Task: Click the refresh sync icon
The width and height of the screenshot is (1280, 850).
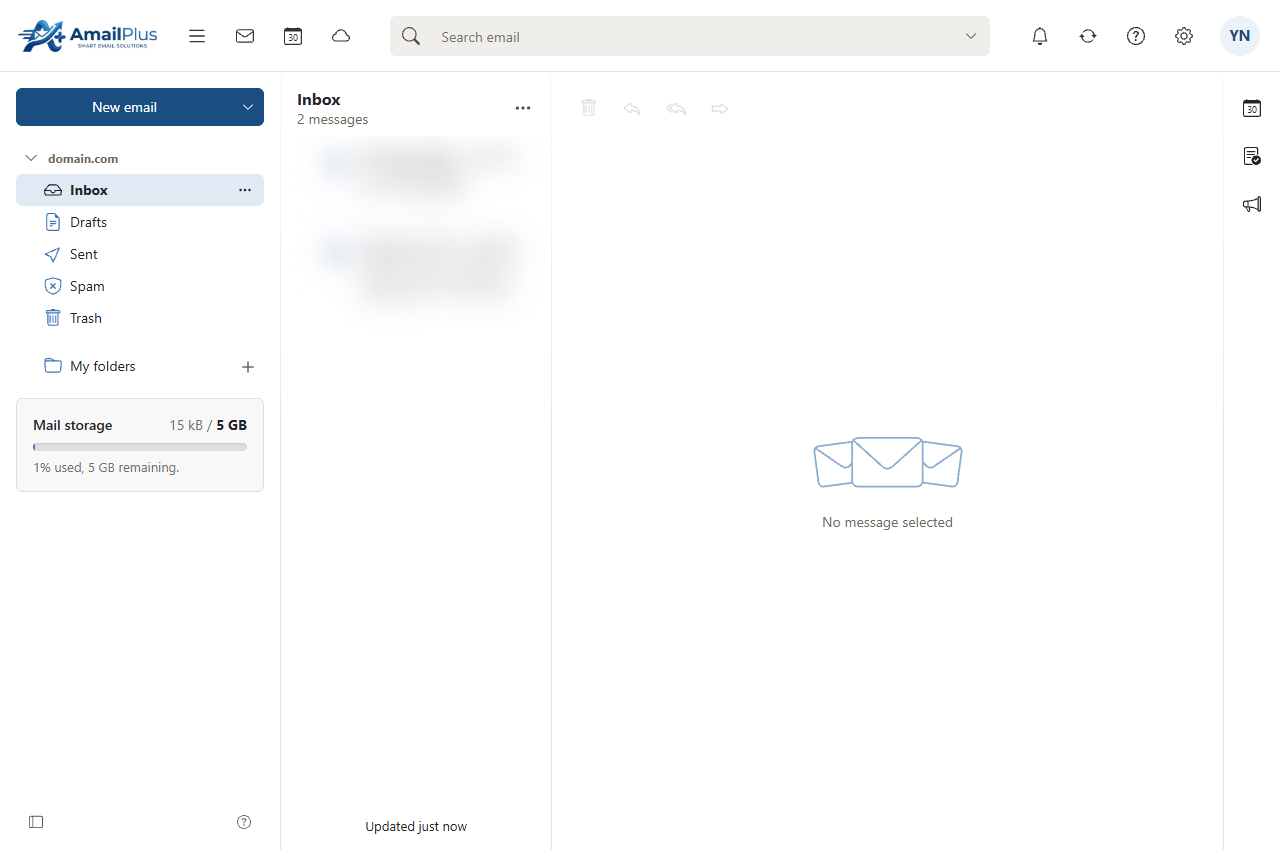Action: click(x=1088, y=36)
